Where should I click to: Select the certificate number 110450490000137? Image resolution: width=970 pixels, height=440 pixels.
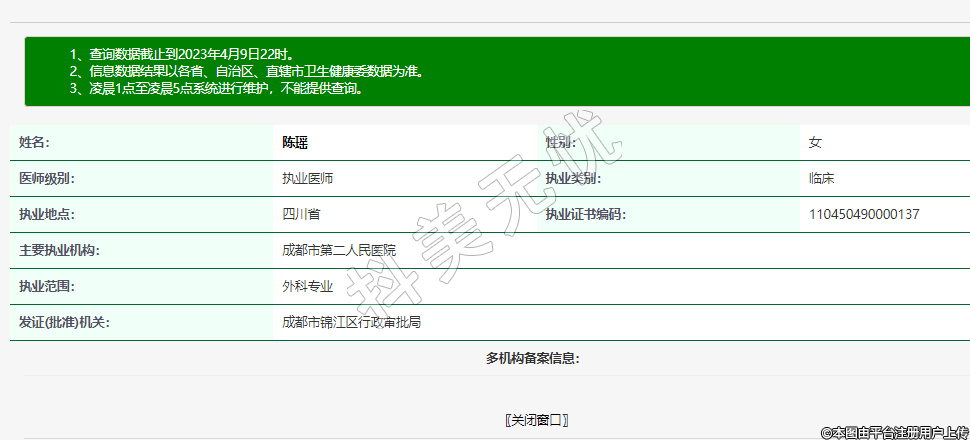point(863,215)
